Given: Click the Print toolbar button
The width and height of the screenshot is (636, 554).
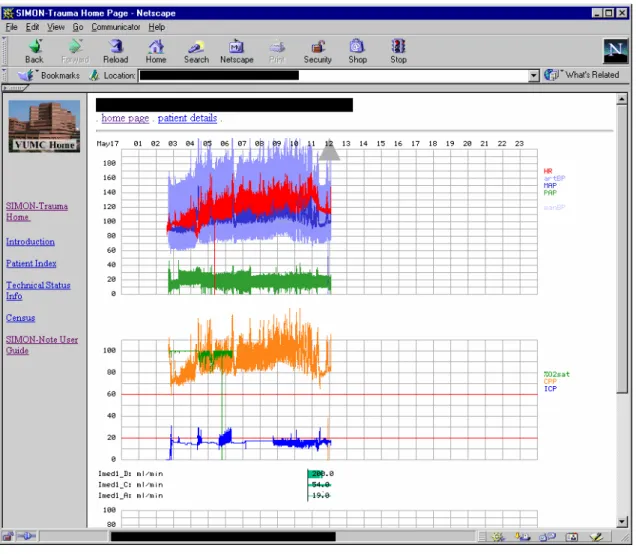Looking at the screenshot, I should (277, 51).
